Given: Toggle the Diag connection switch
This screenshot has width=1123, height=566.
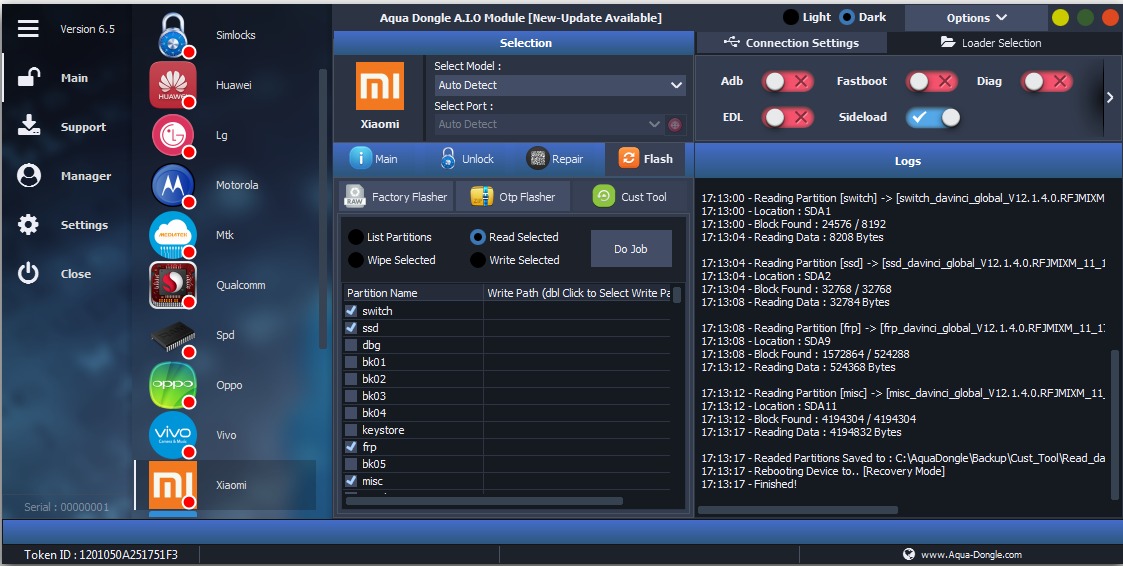Looking at the screenshot, I should 1046,82.
